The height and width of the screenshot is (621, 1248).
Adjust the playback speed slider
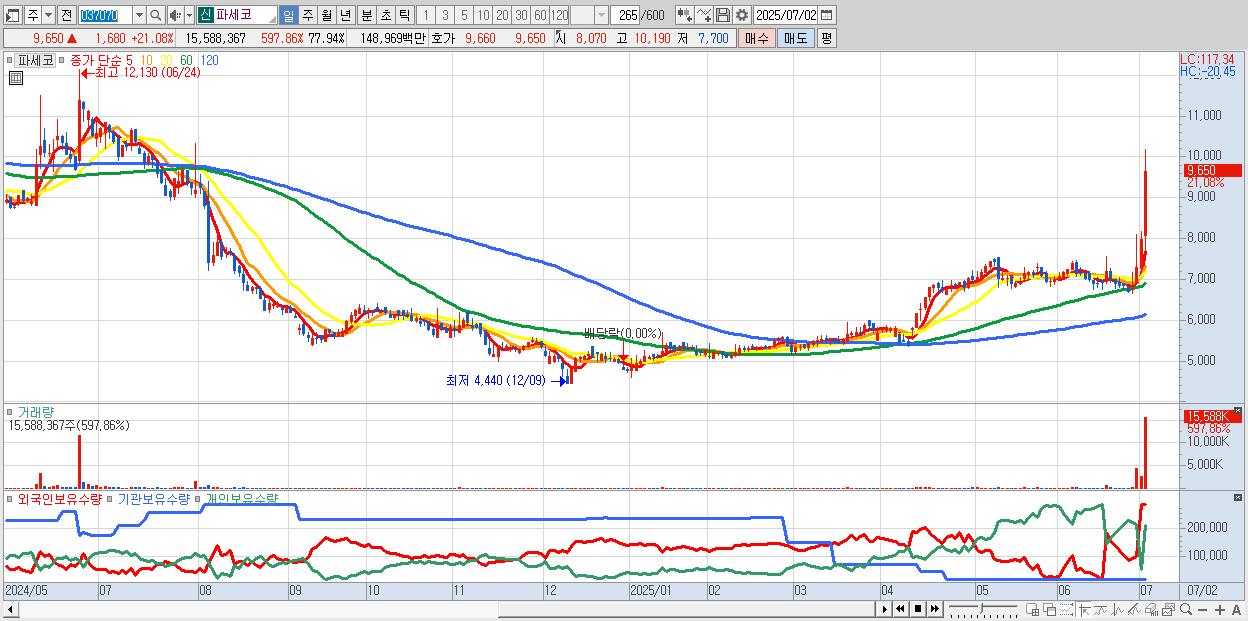(983, 609)
